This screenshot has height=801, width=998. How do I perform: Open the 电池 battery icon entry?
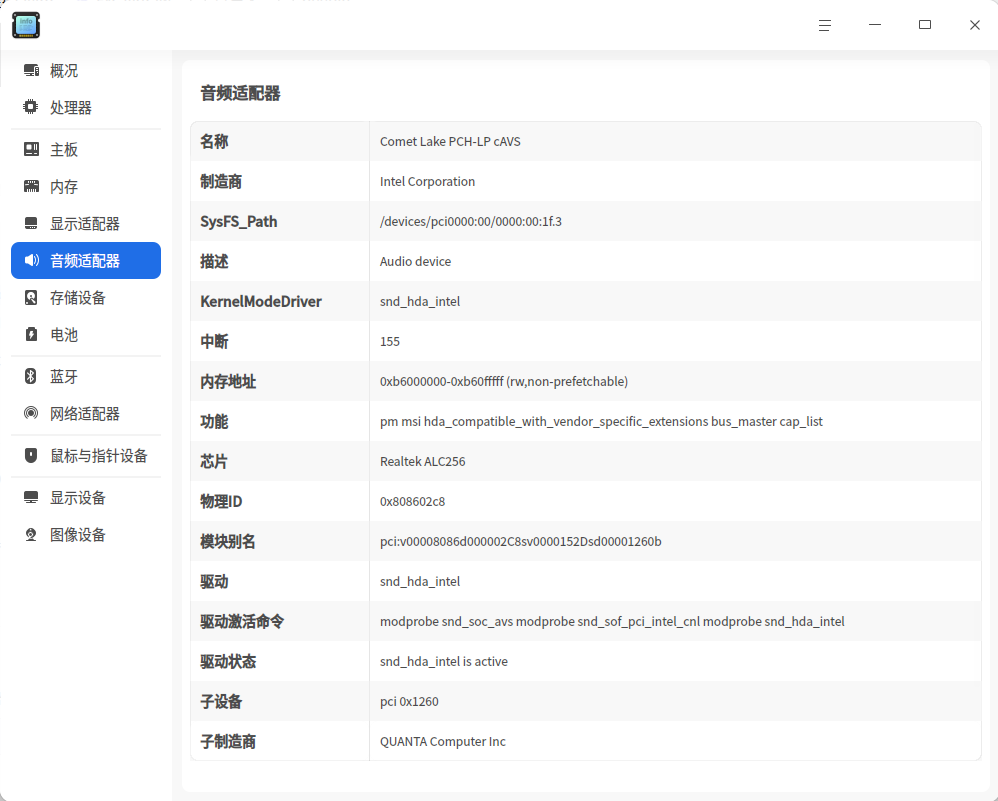(x=31, y=334)
